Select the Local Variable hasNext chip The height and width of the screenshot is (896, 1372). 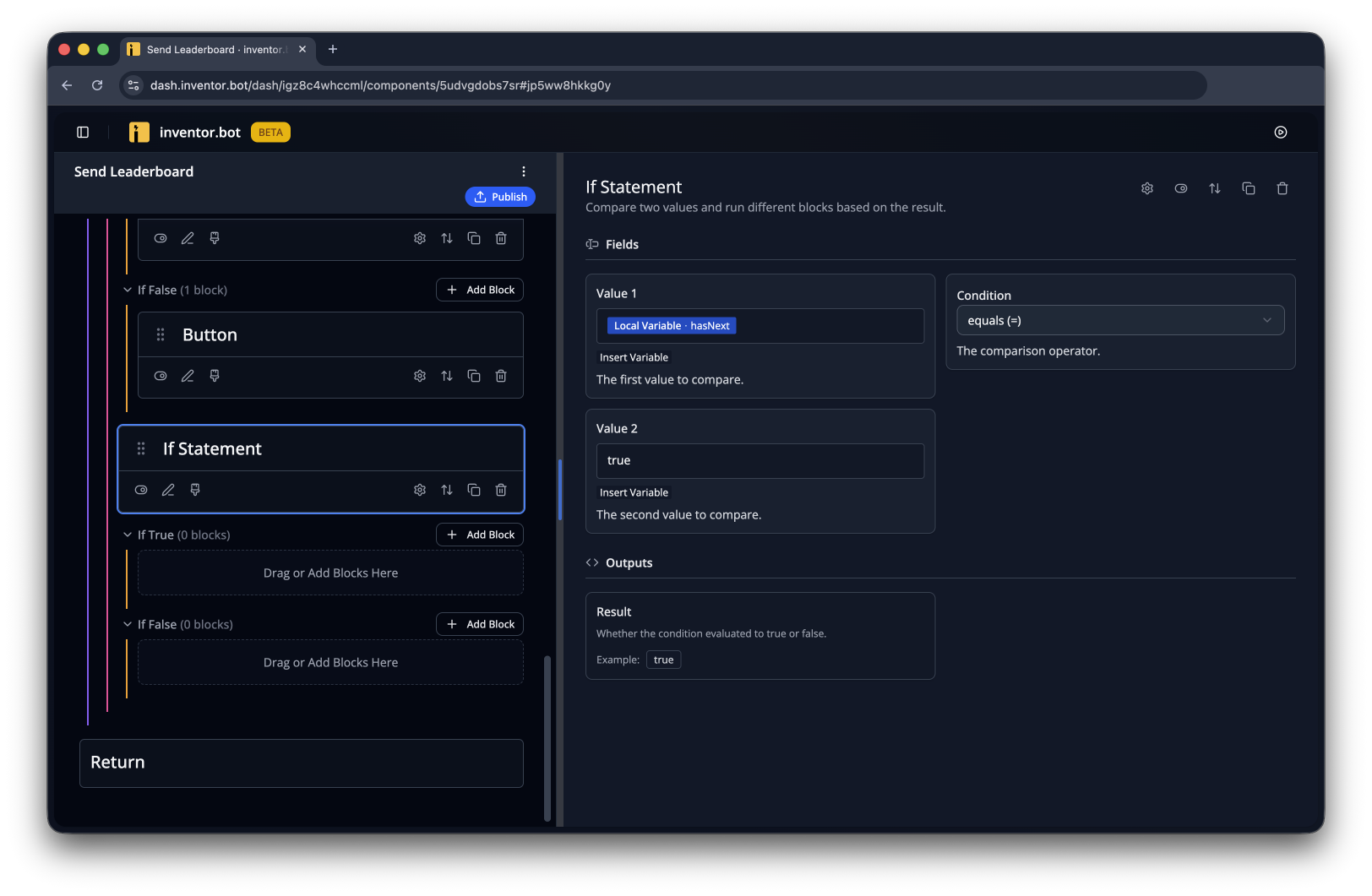(x=672, y=326)
